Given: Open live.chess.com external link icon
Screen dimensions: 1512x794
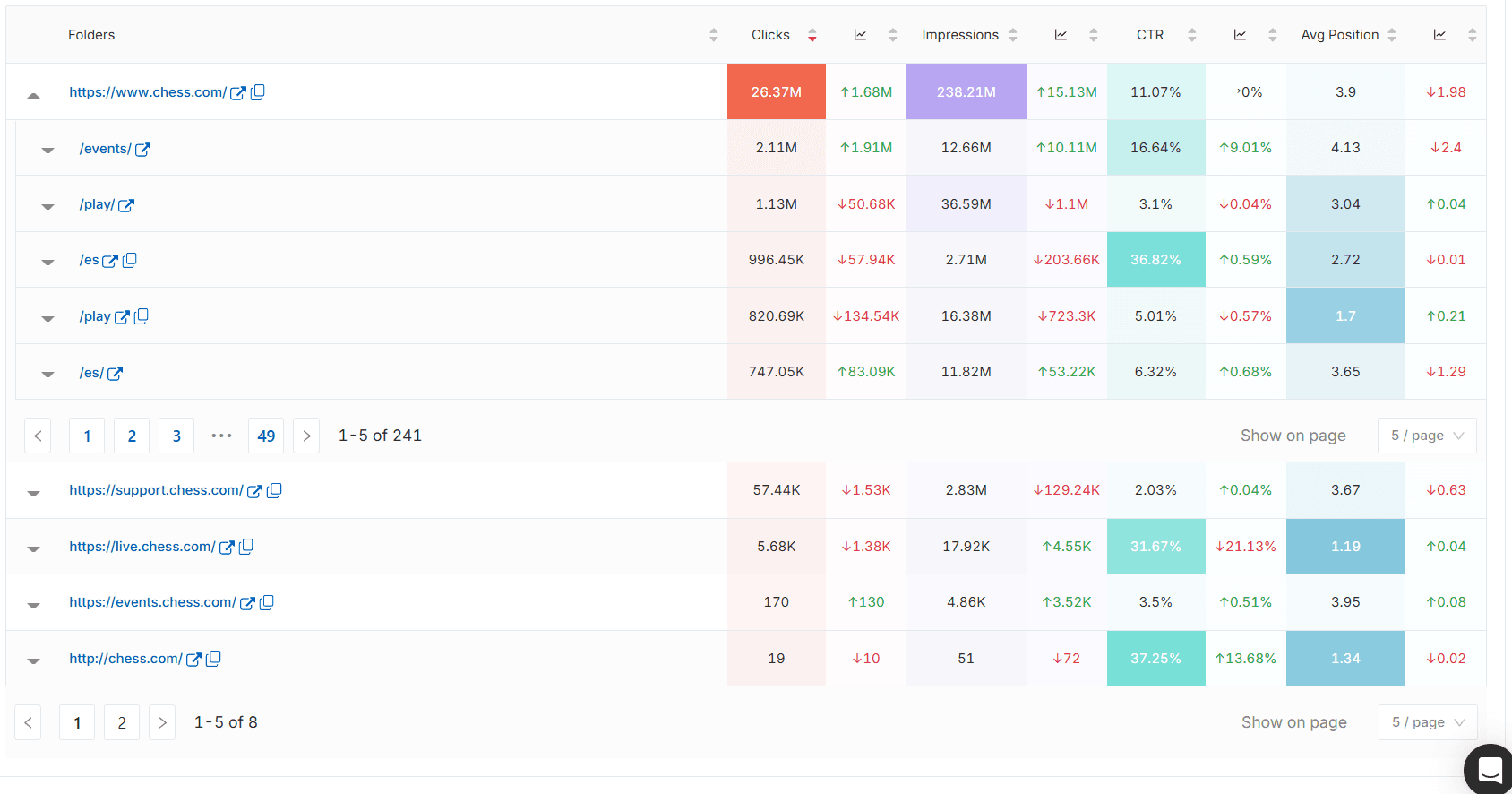Looking at the screenshot, I should 228,547.
